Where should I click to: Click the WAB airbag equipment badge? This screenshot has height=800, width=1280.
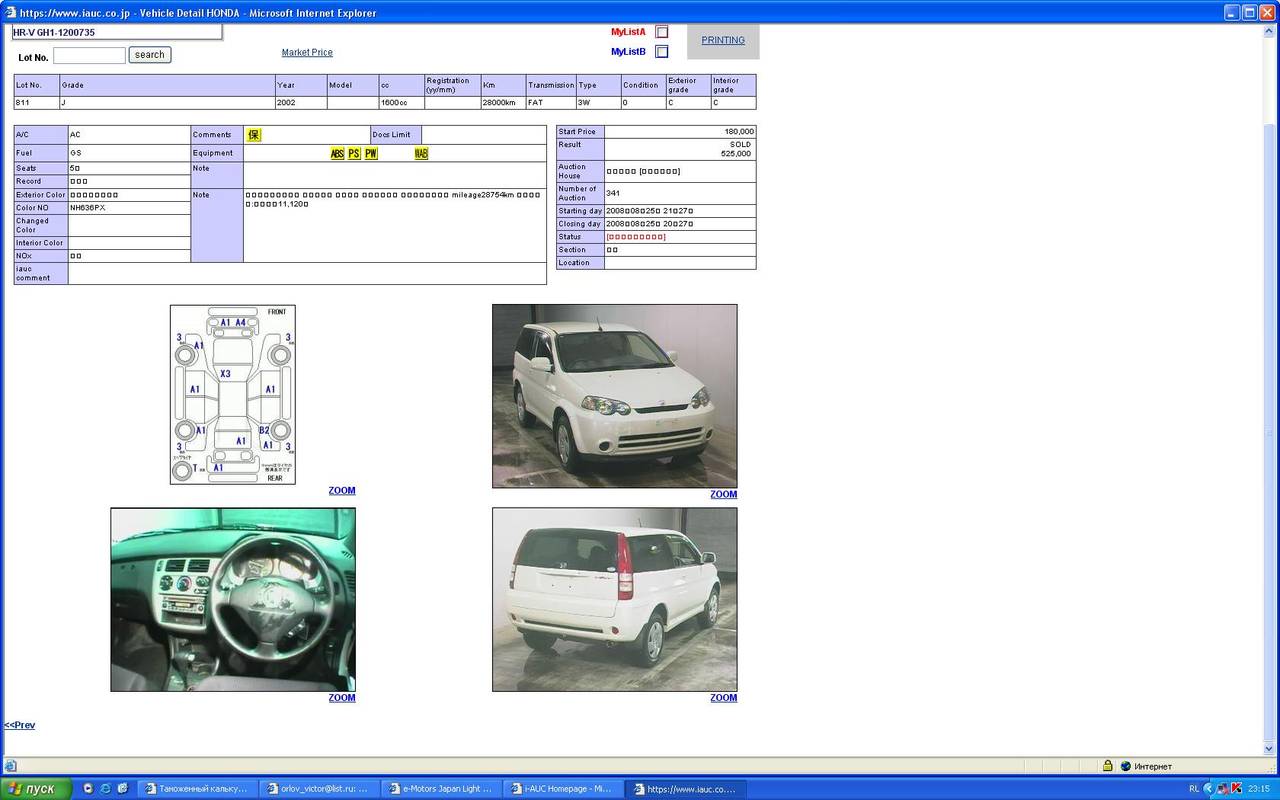point(421,153)
